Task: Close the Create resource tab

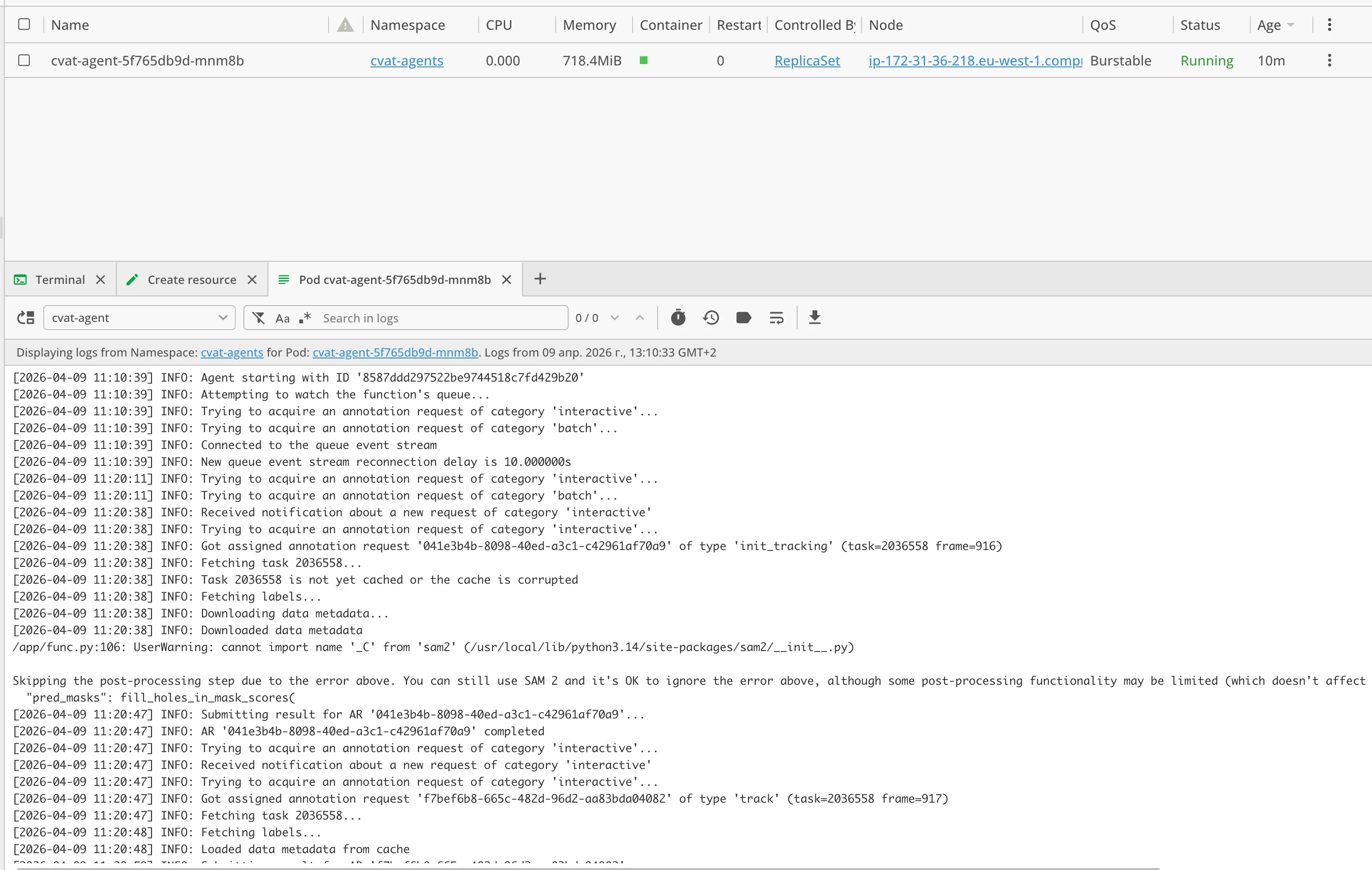Action: click(x=252, y=279)
